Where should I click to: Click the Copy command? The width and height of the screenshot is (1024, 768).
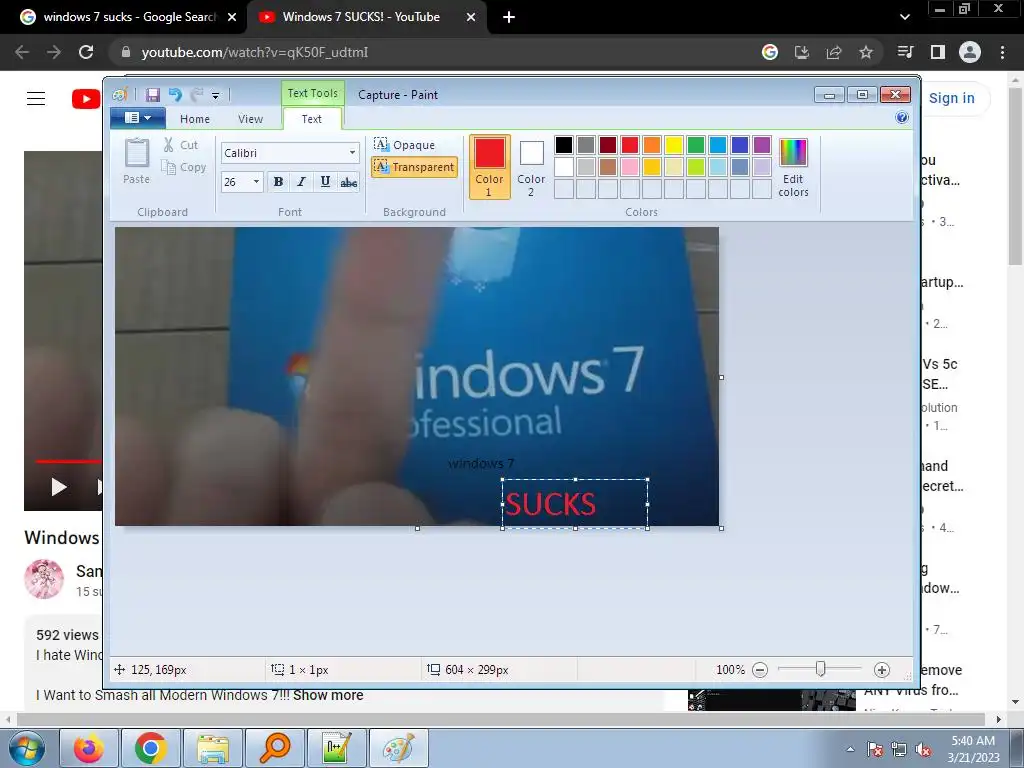[x=184, y=167]
